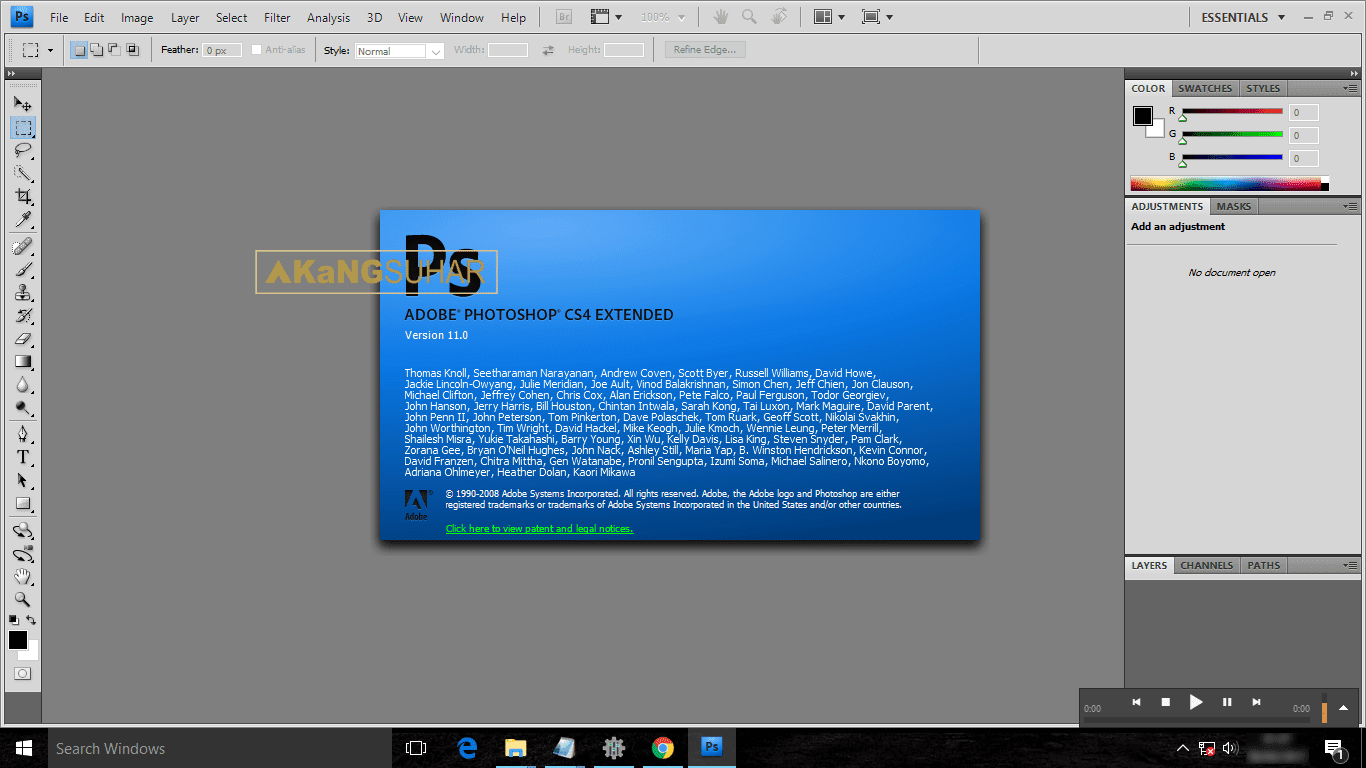This screenshot has width=1366, height=768.
Task: Click the Stop button in media player
Action: click(x=1165, y=702)
